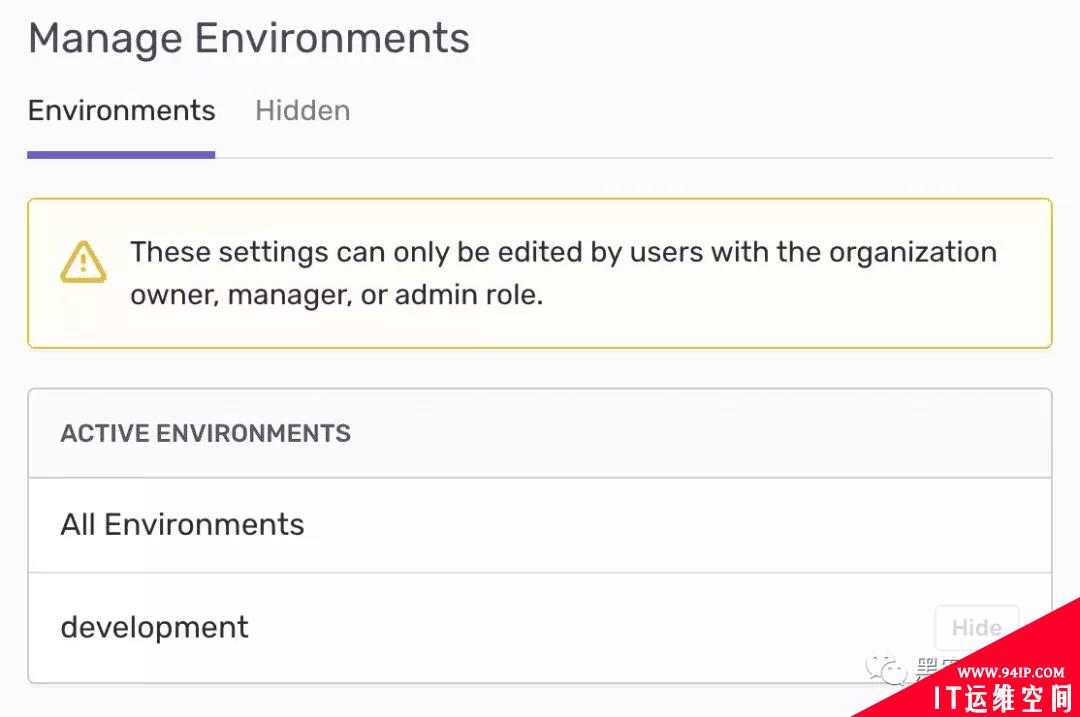Image resolution: width=1080 pixels, height=717 pixels.
Task: Click the 'owner, manager, or admin role' text
Action: [337, 295]
